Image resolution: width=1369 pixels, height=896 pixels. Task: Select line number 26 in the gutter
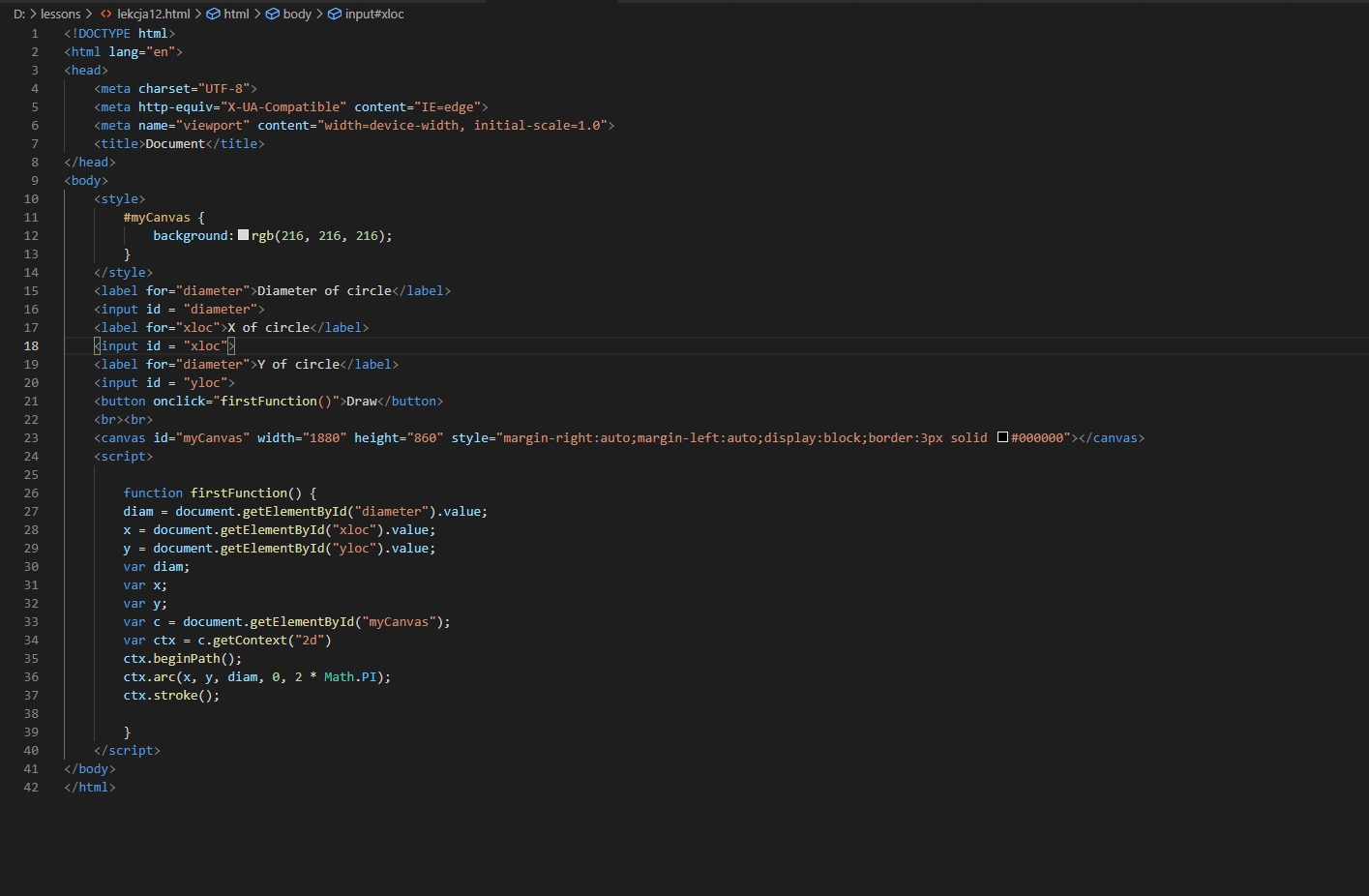(x=31, y=493)
